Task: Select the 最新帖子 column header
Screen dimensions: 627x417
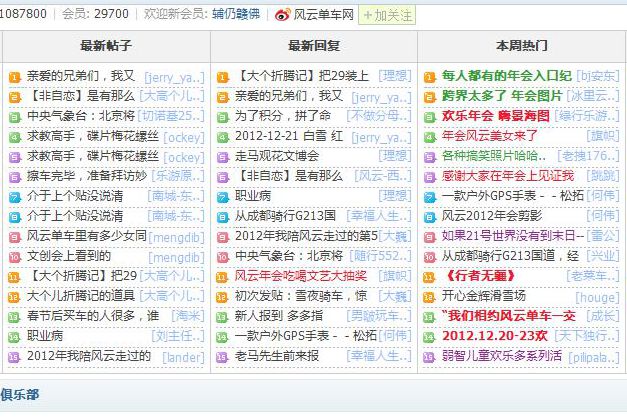Action: (106, 46)
